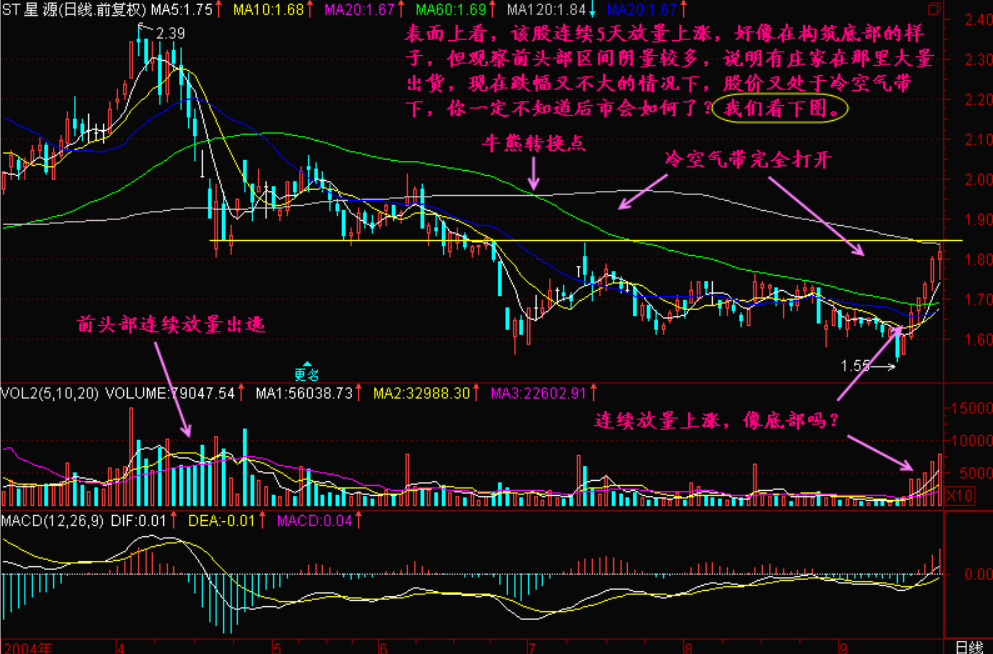This screenshot has height=654, width=993.
Task: Open the VOL2(5,10,20) indicator title
Action: (50, 394)
